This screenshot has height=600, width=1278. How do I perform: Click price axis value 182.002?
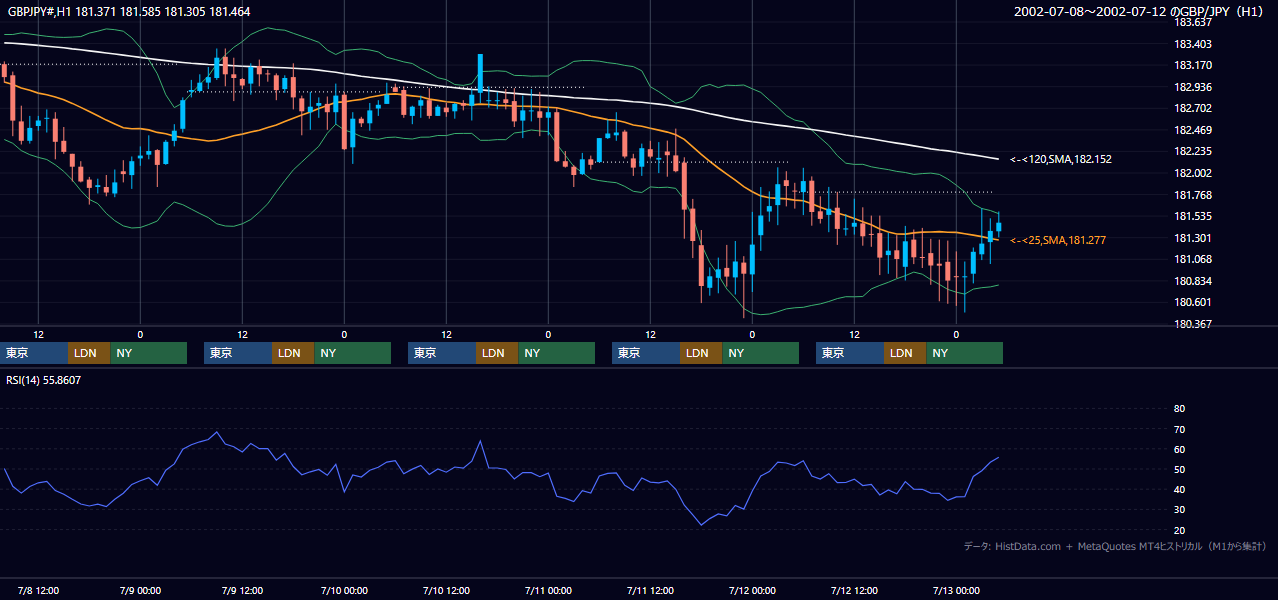tap(1192, 173)
